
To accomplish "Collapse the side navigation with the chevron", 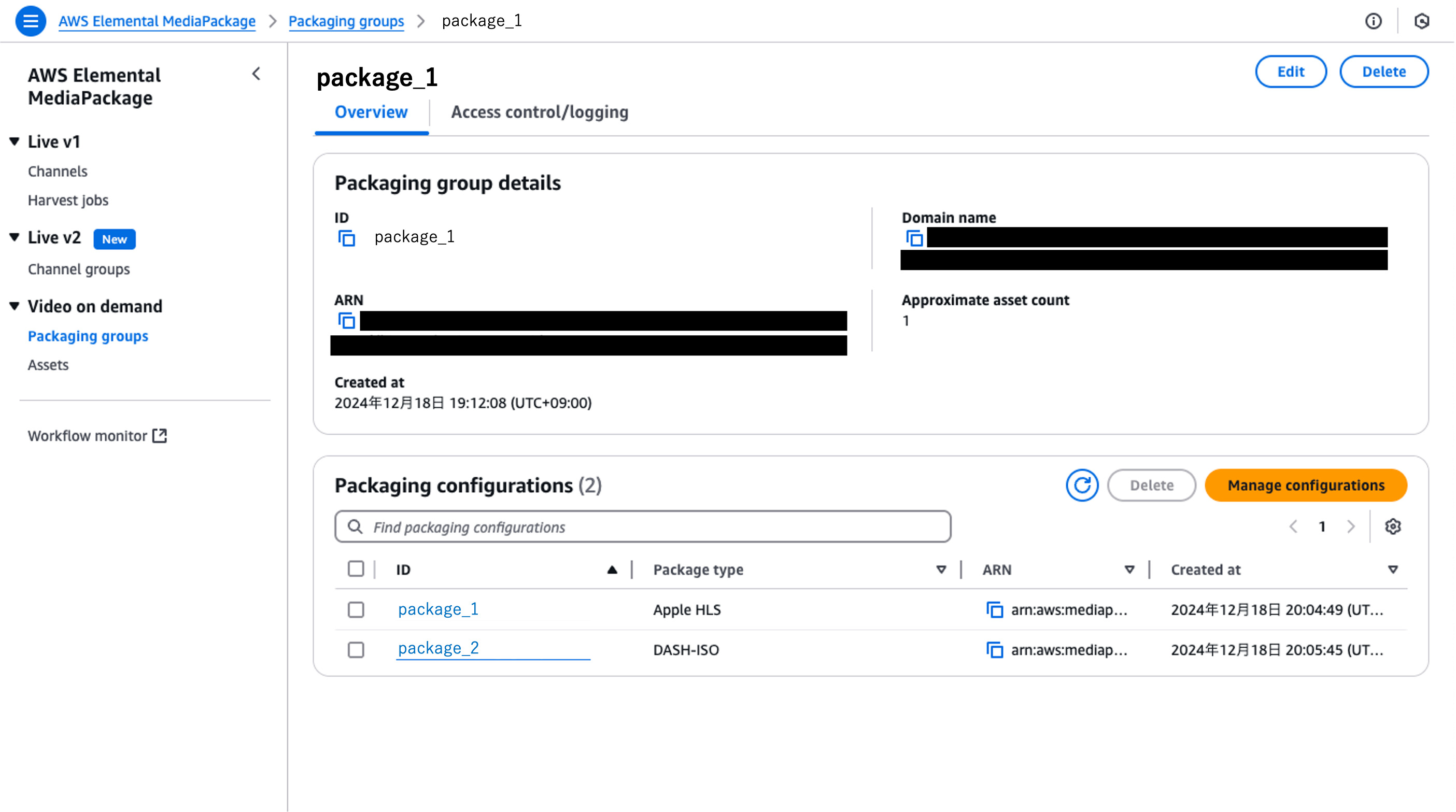I will 256,74.
